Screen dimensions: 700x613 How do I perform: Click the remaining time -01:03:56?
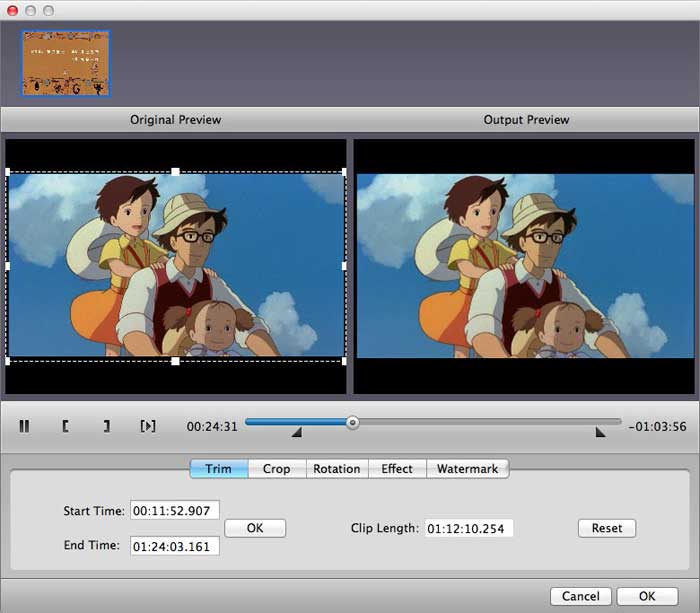(657, 426)
